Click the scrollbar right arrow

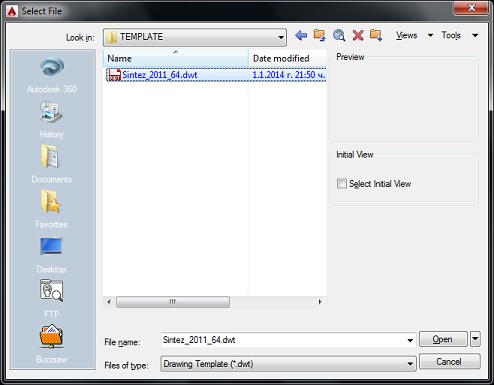pyautogui.click(x=320, y=302)
